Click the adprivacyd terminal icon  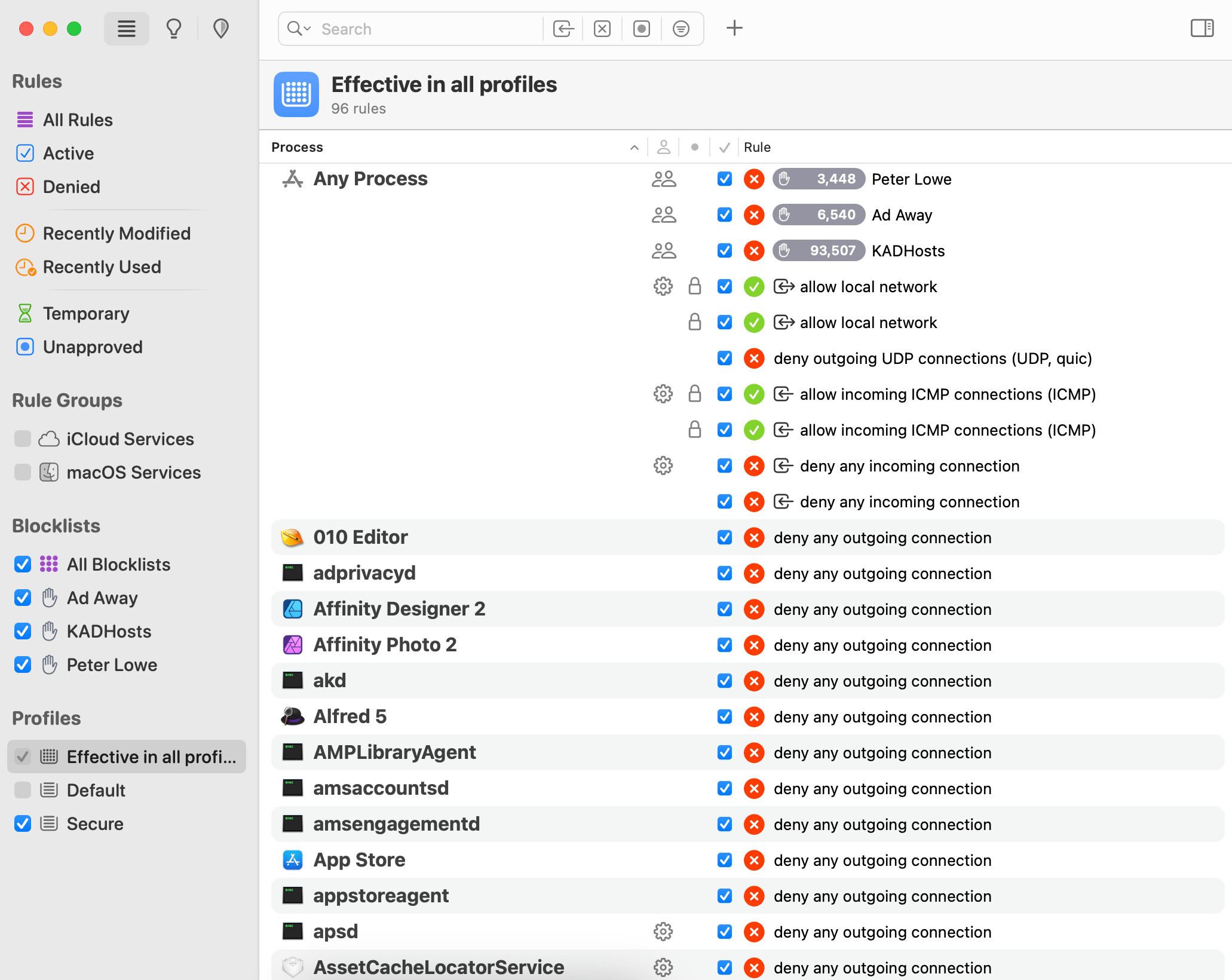pos(293,574)
